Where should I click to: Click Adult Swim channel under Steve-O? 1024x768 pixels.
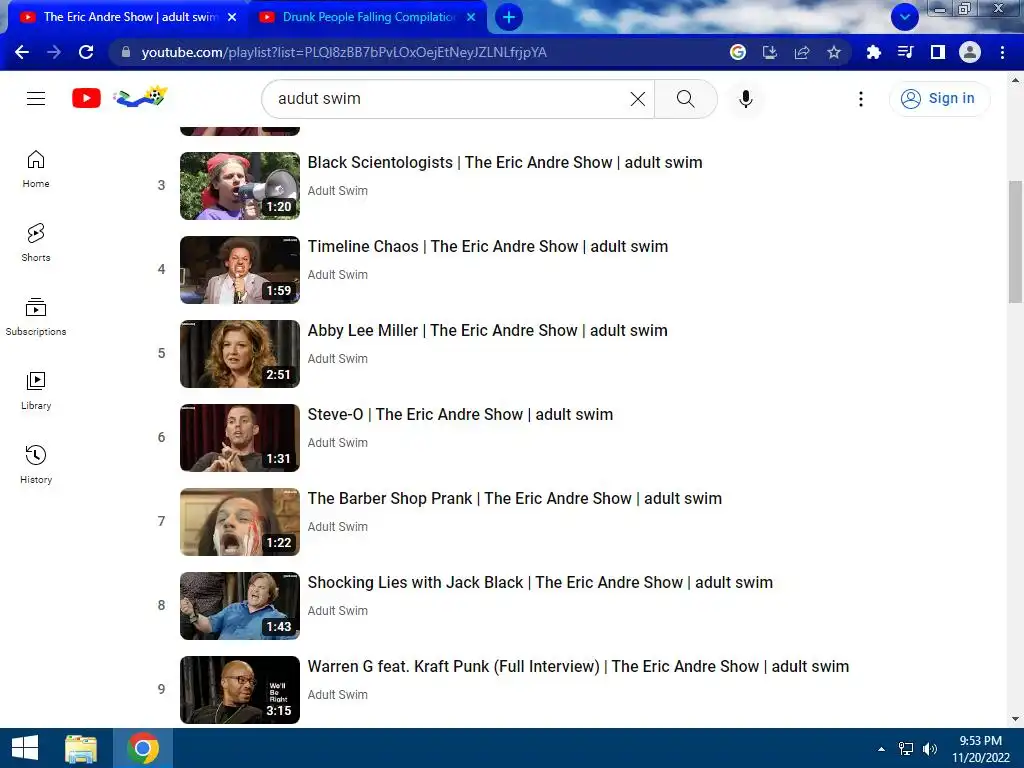(x=338, y=443)
